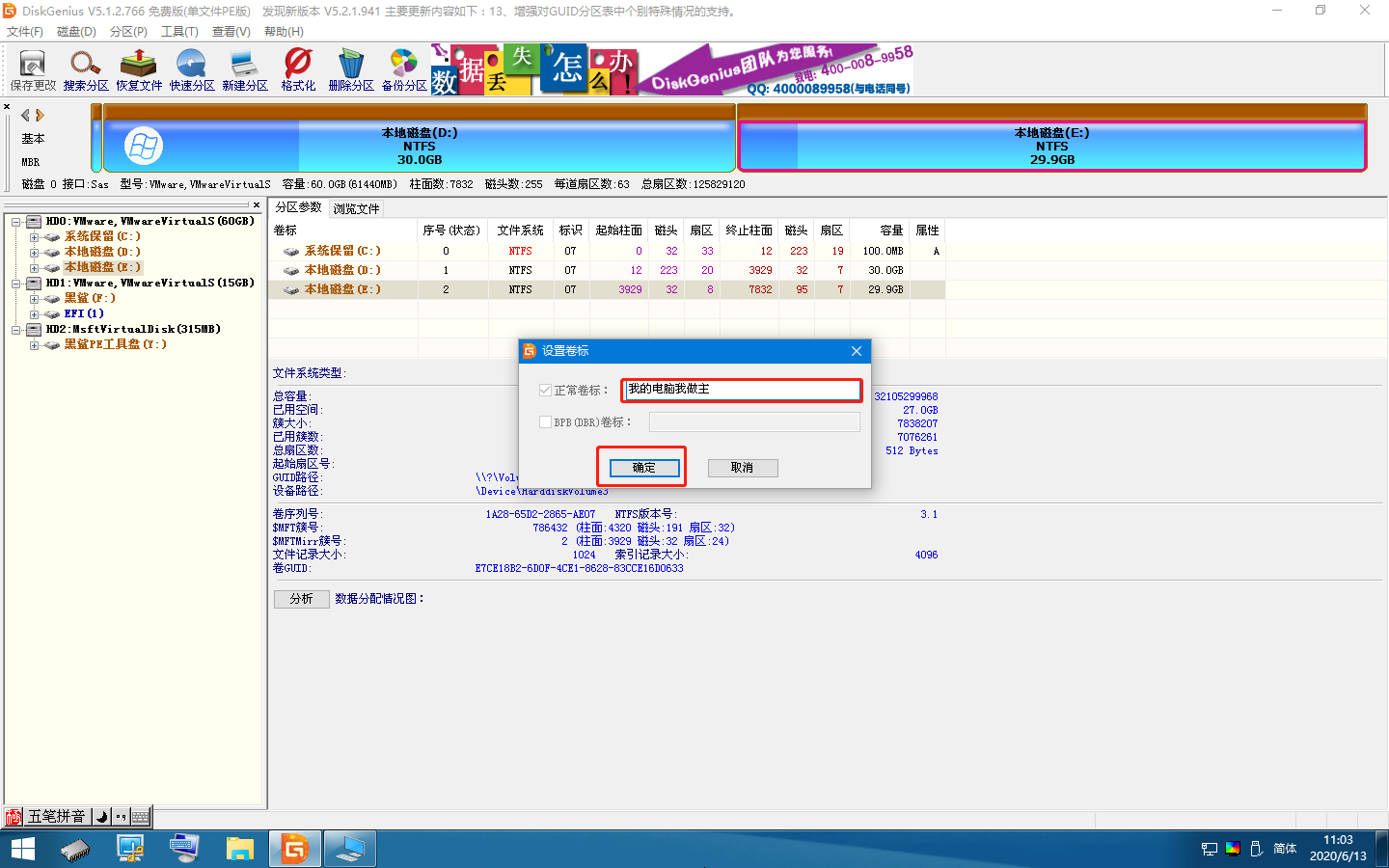Select the 格式化 toolbar icon
The width and height of the screenshot is (1389, 868).
tap(296, 68)
